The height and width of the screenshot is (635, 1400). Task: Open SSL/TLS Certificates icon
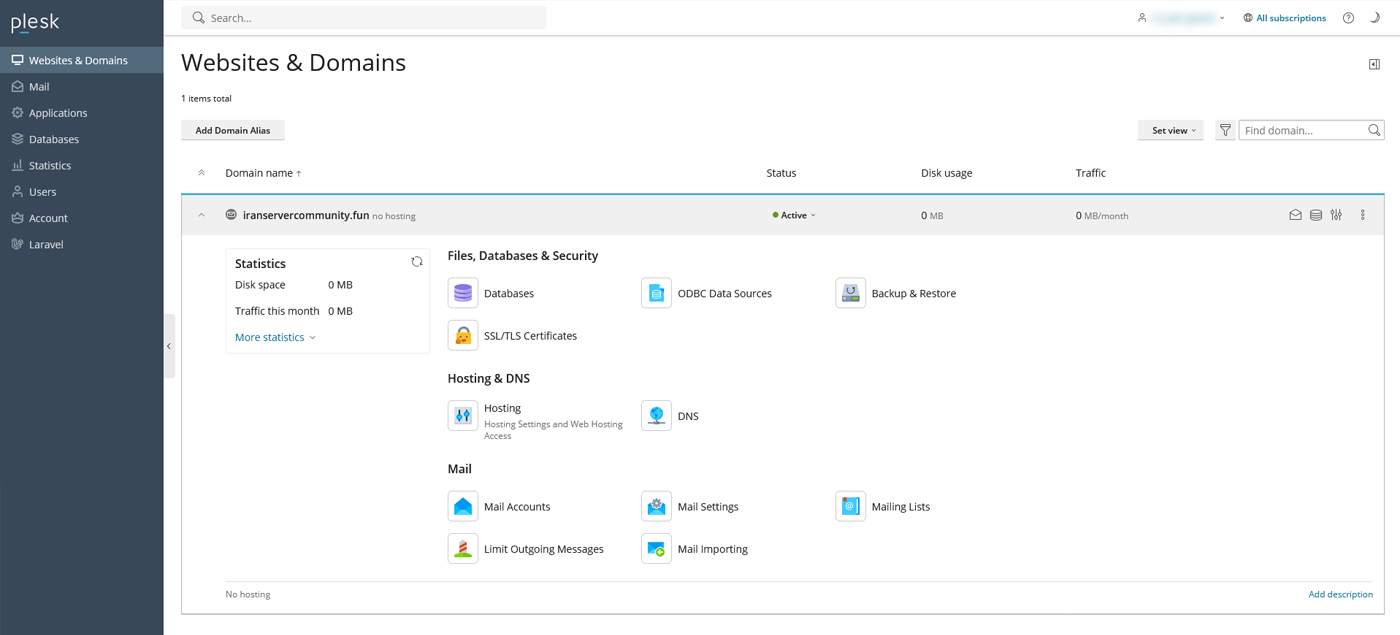(463, 336)
